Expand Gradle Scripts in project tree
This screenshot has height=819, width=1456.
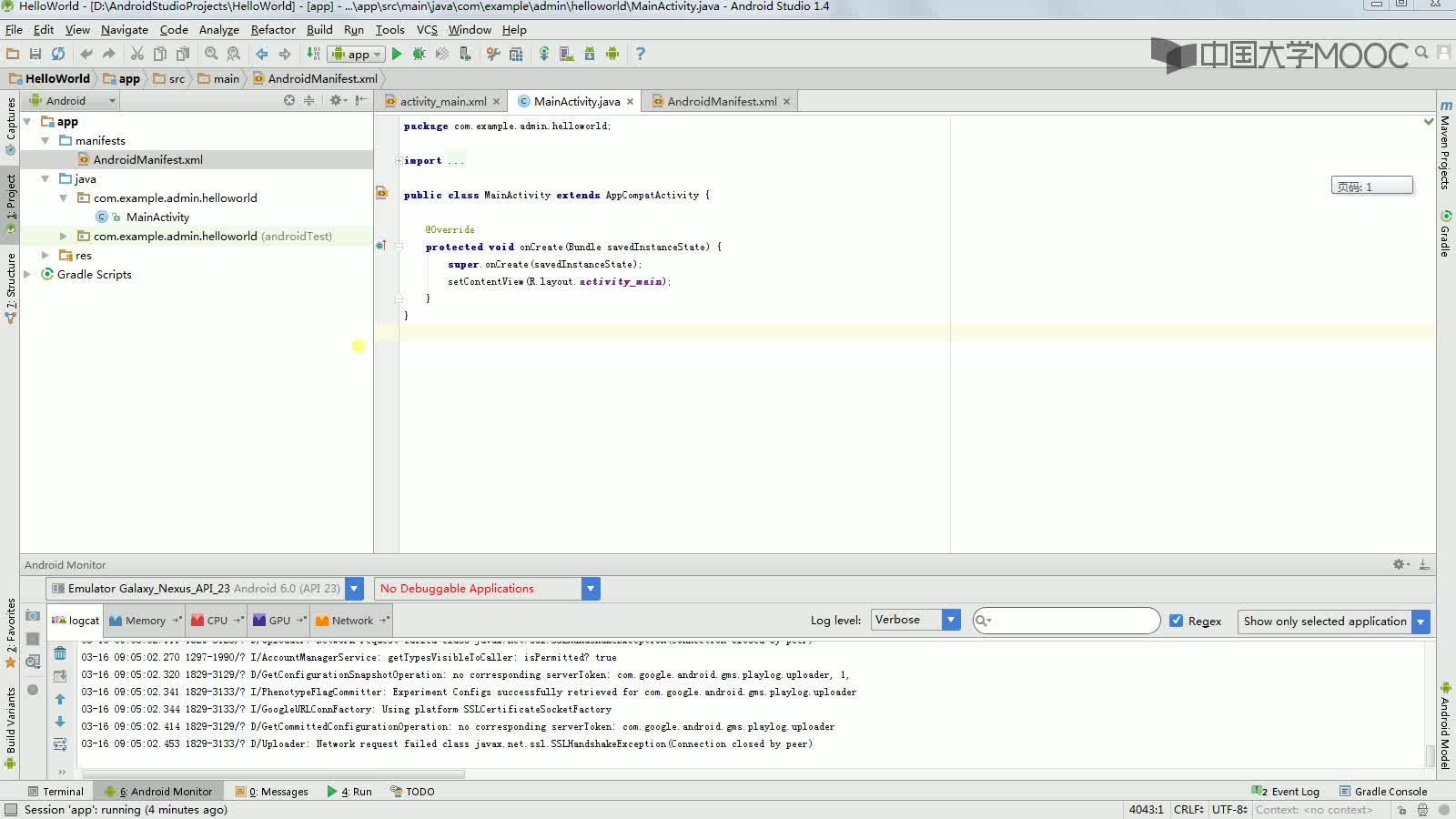pyautogui.click(x=27, y=274)
